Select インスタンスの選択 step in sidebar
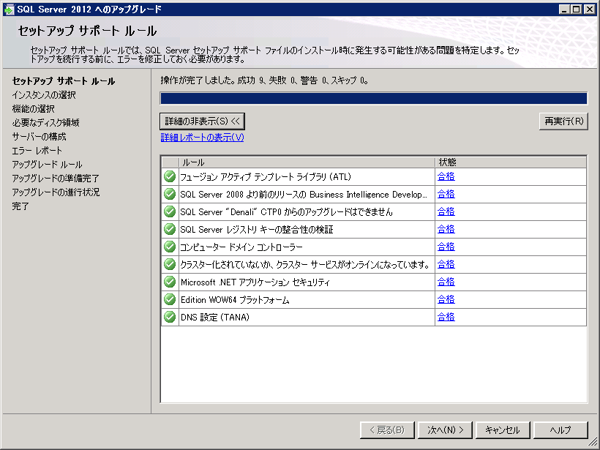This screenshot has width=600, height=450. point(44,95)
